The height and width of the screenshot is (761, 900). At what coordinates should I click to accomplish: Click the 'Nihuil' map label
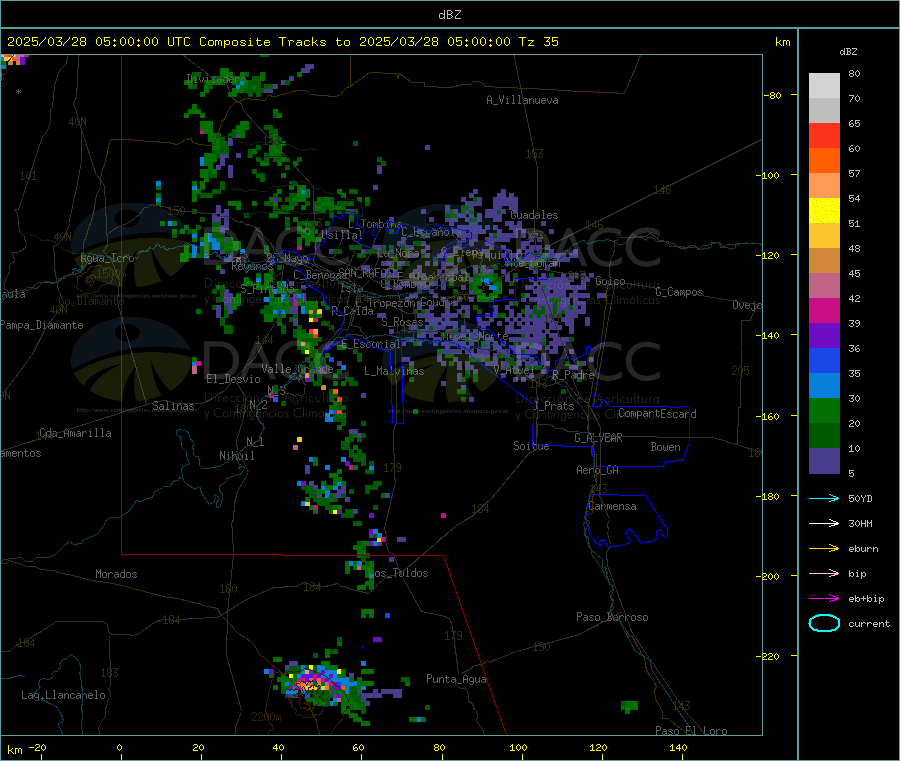pyautogui.click(x=236, y=456)
